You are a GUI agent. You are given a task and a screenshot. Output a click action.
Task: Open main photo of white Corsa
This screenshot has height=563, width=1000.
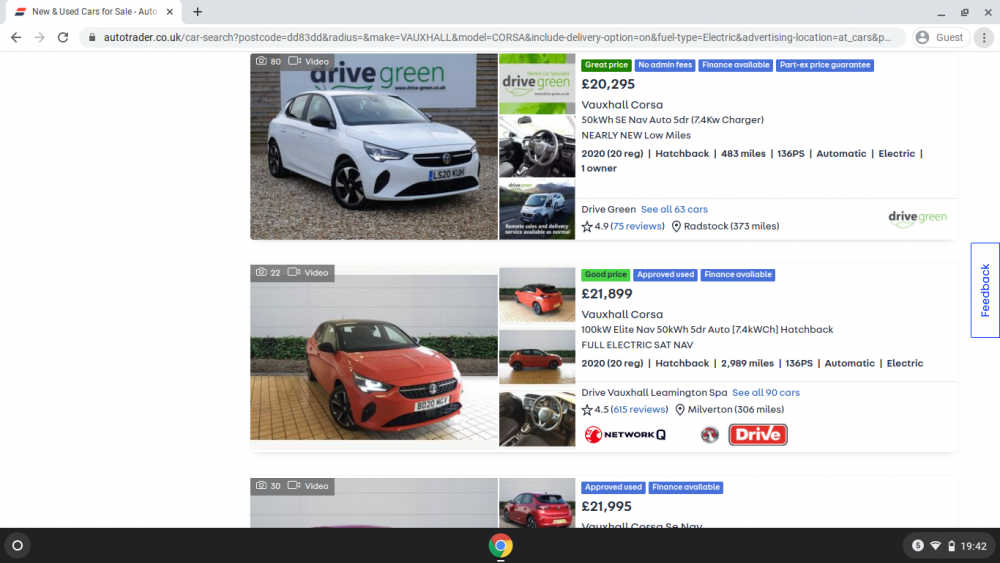click(374, 147)
